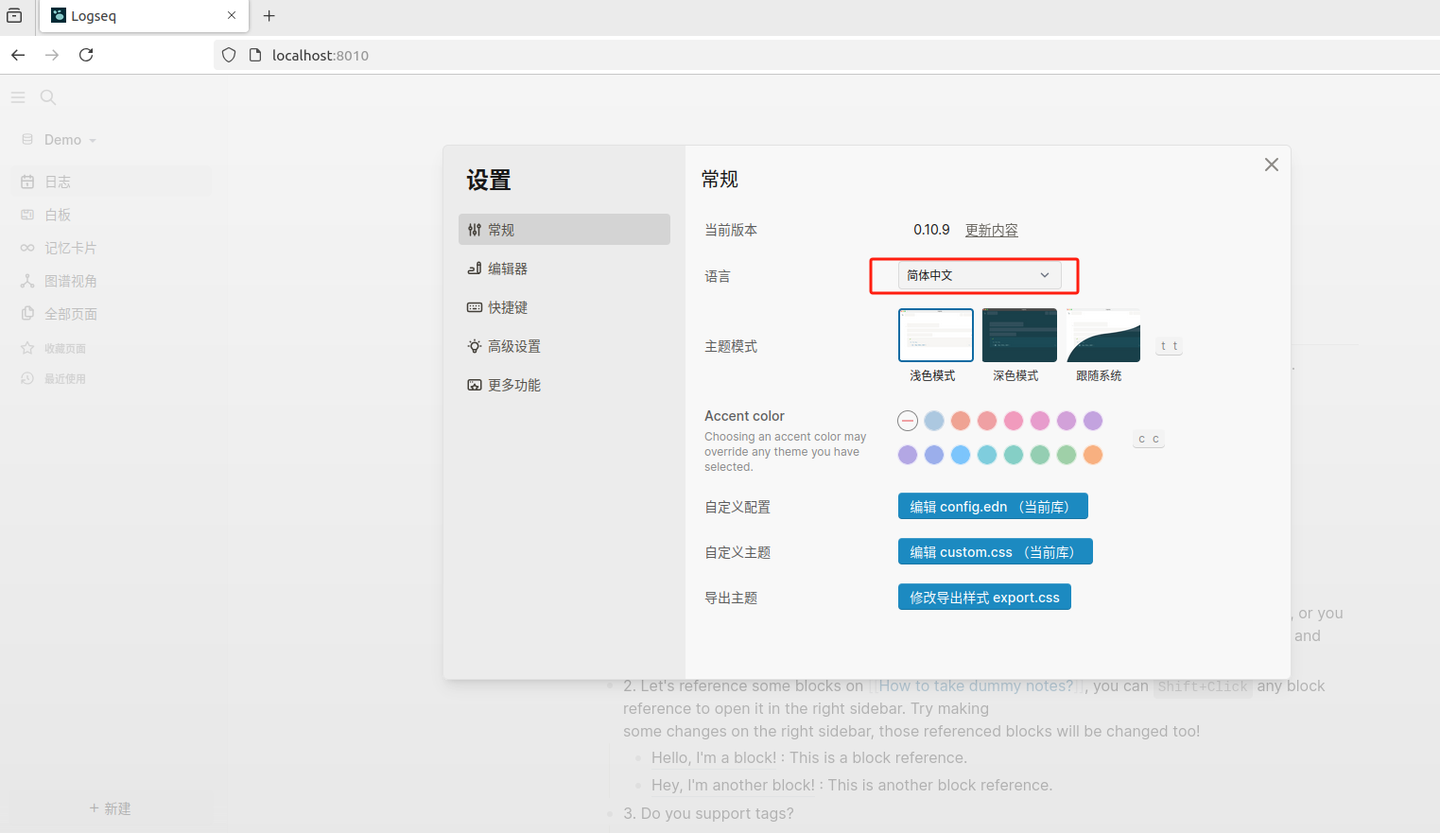
Task: Click the 新建 button at sidebar bottom
Action: click(x=110, y=808)
